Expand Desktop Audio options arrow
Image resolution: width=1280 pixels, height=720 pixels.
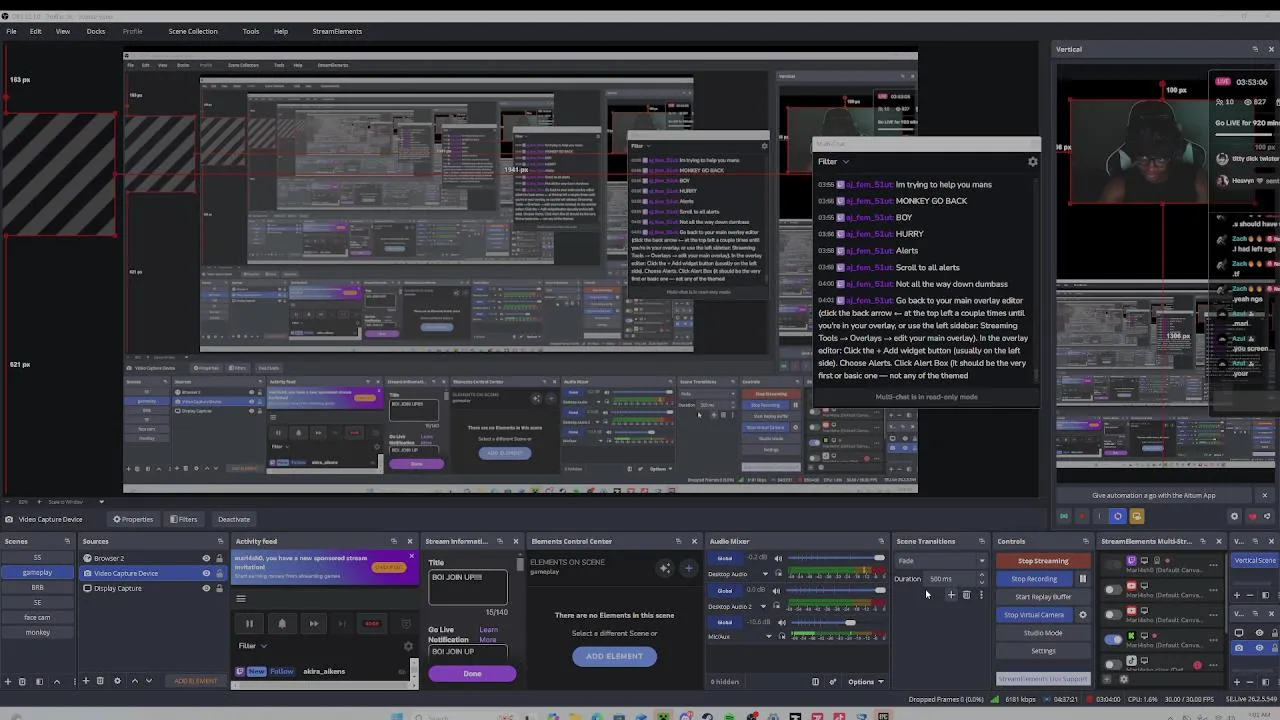click(765, 574)
